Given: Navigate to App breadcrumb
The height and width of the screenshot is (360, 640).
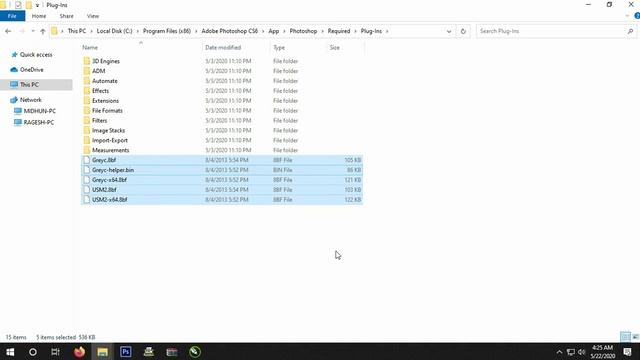Looking at the screenshot, I should (274, 31).
